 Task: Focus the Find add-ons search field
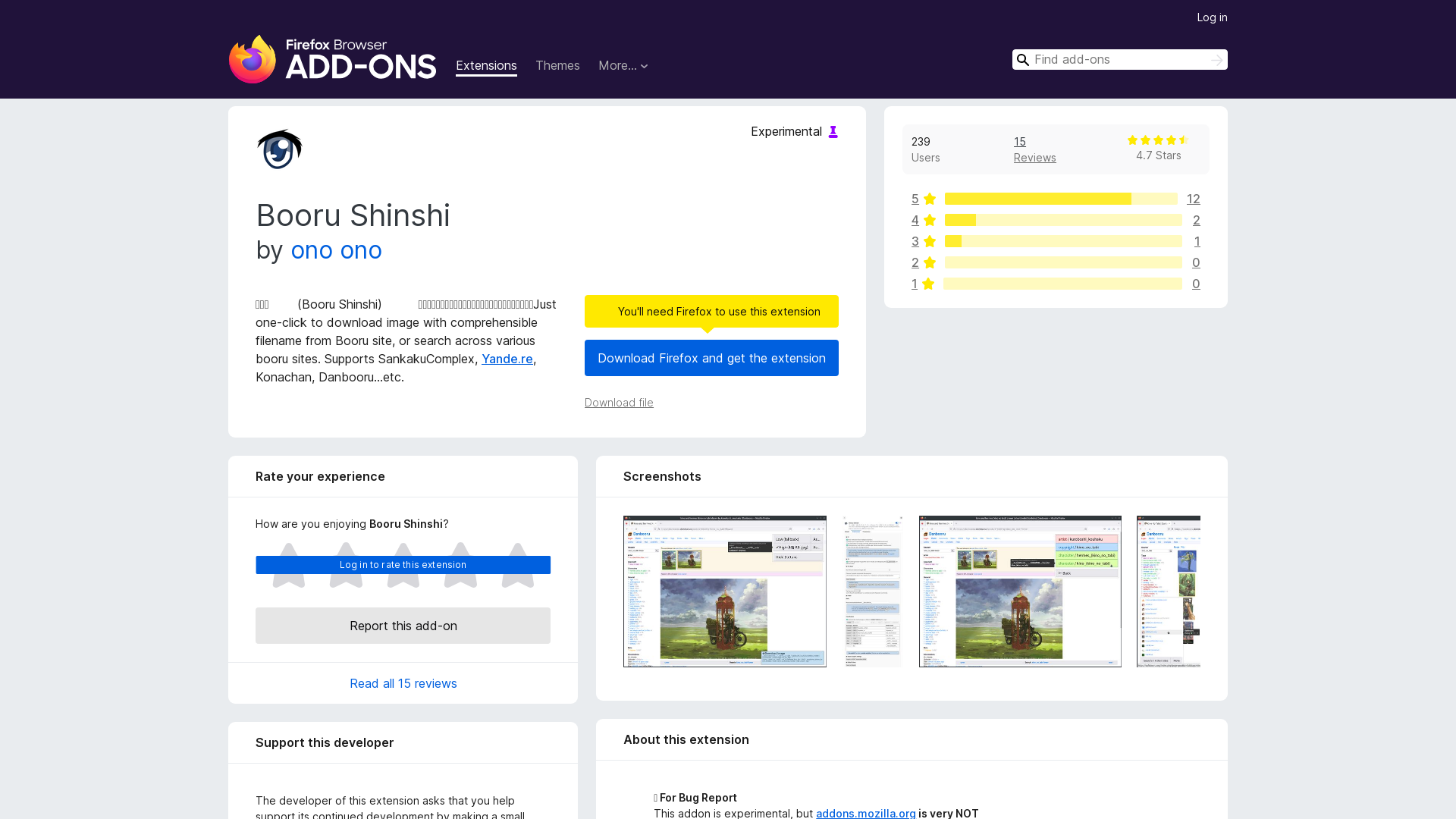pos(1119,60)
